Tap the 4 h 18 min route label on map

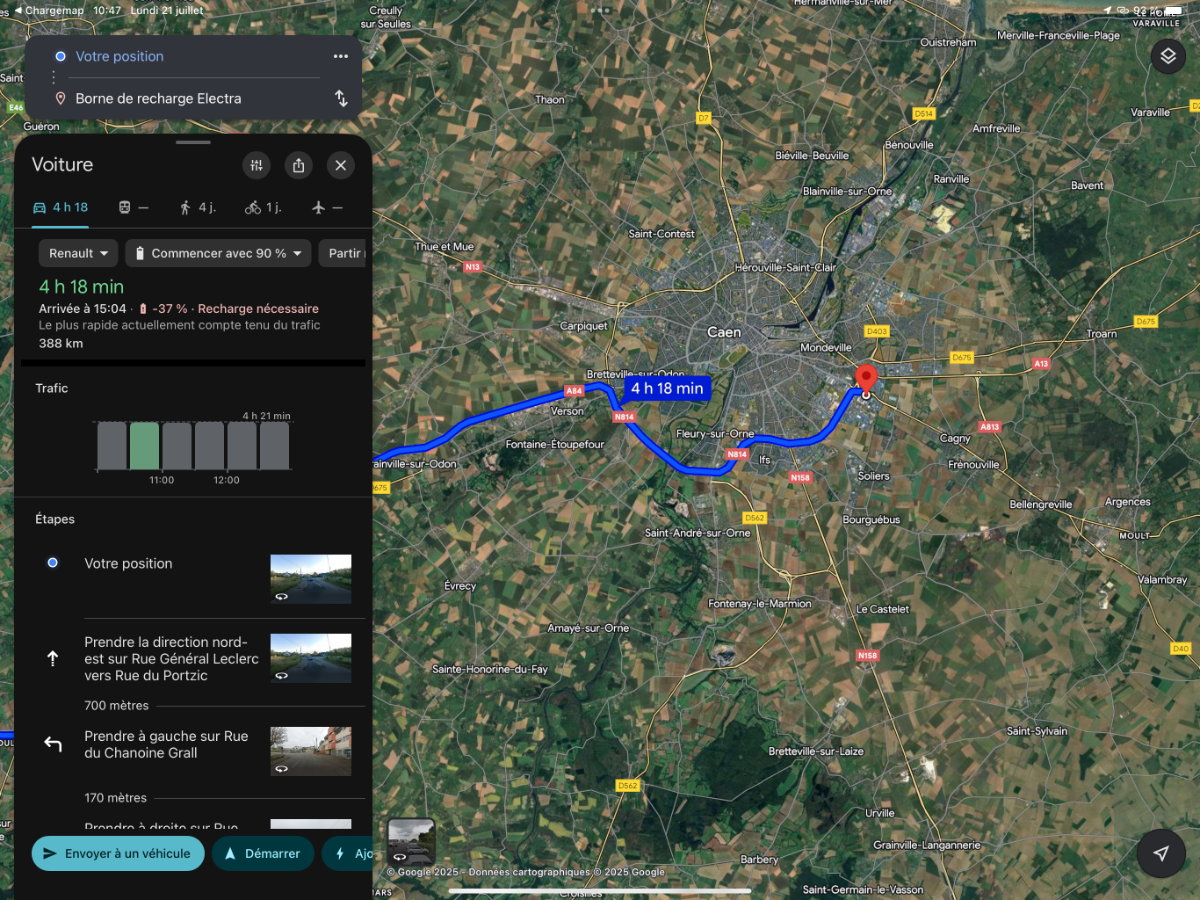pyautogui.click(x=667, y=388)
